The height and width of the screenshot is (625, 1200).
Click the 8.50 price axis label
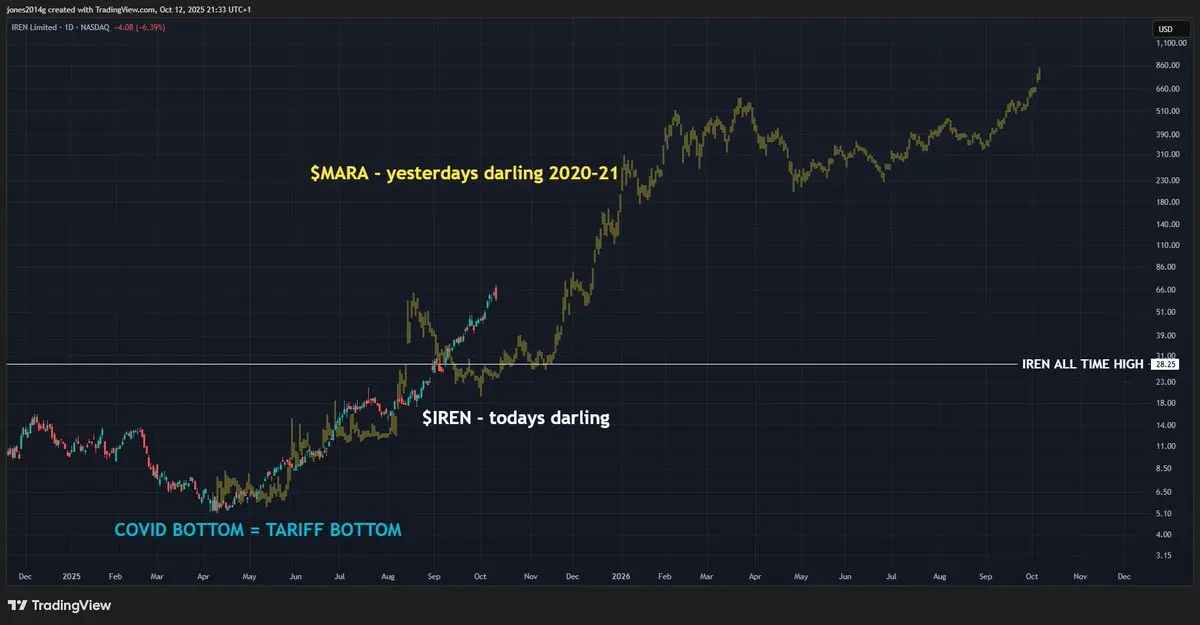(1164, 468)
